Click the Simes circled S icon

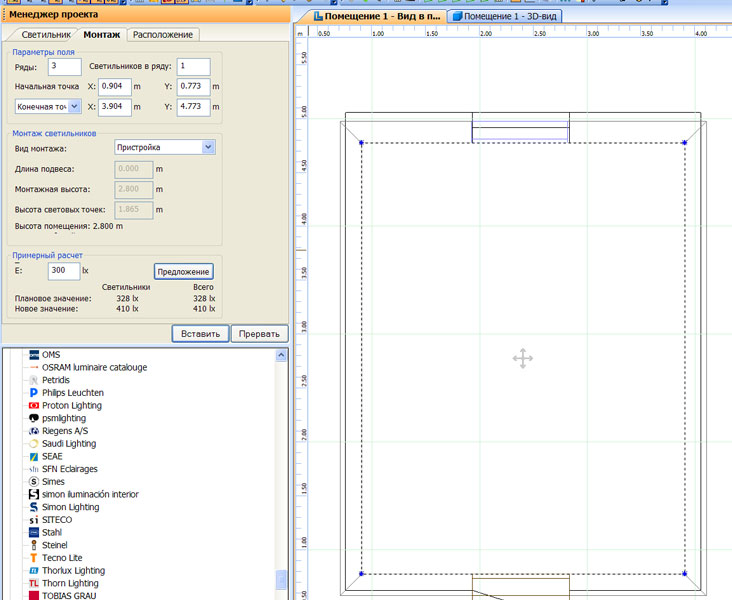click(33, 482)
